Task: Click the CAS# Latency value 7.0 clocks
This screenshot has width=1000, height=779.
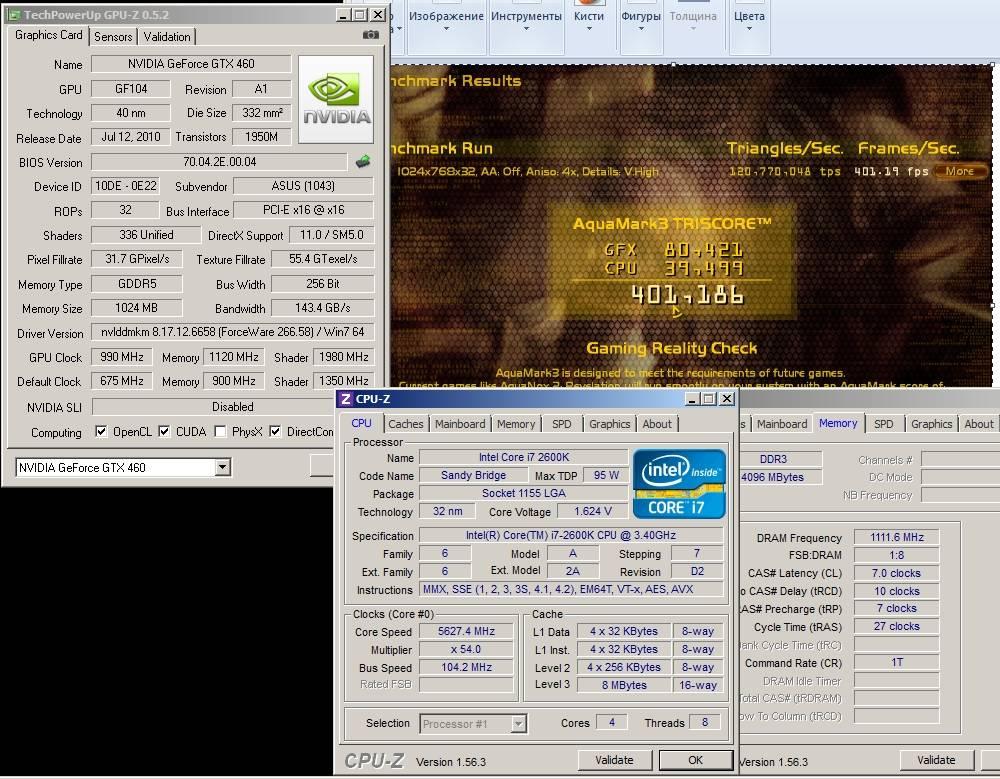Action: pos(897,573)
